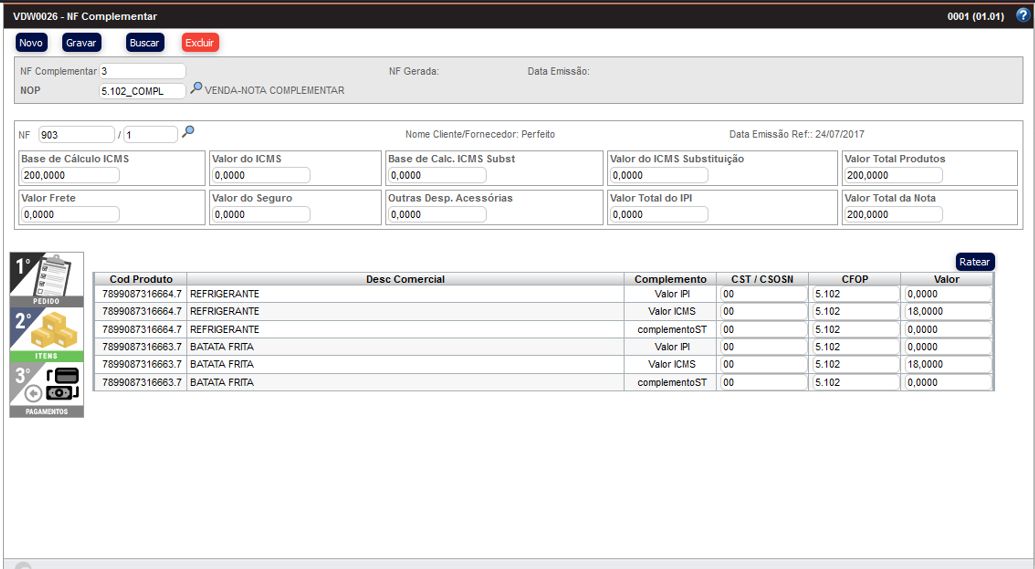1035x569 pixels.
Task: Click CFOP field of BATATA FRITA complementoST row
Action: pyautogui.click(x=854, y=383)
